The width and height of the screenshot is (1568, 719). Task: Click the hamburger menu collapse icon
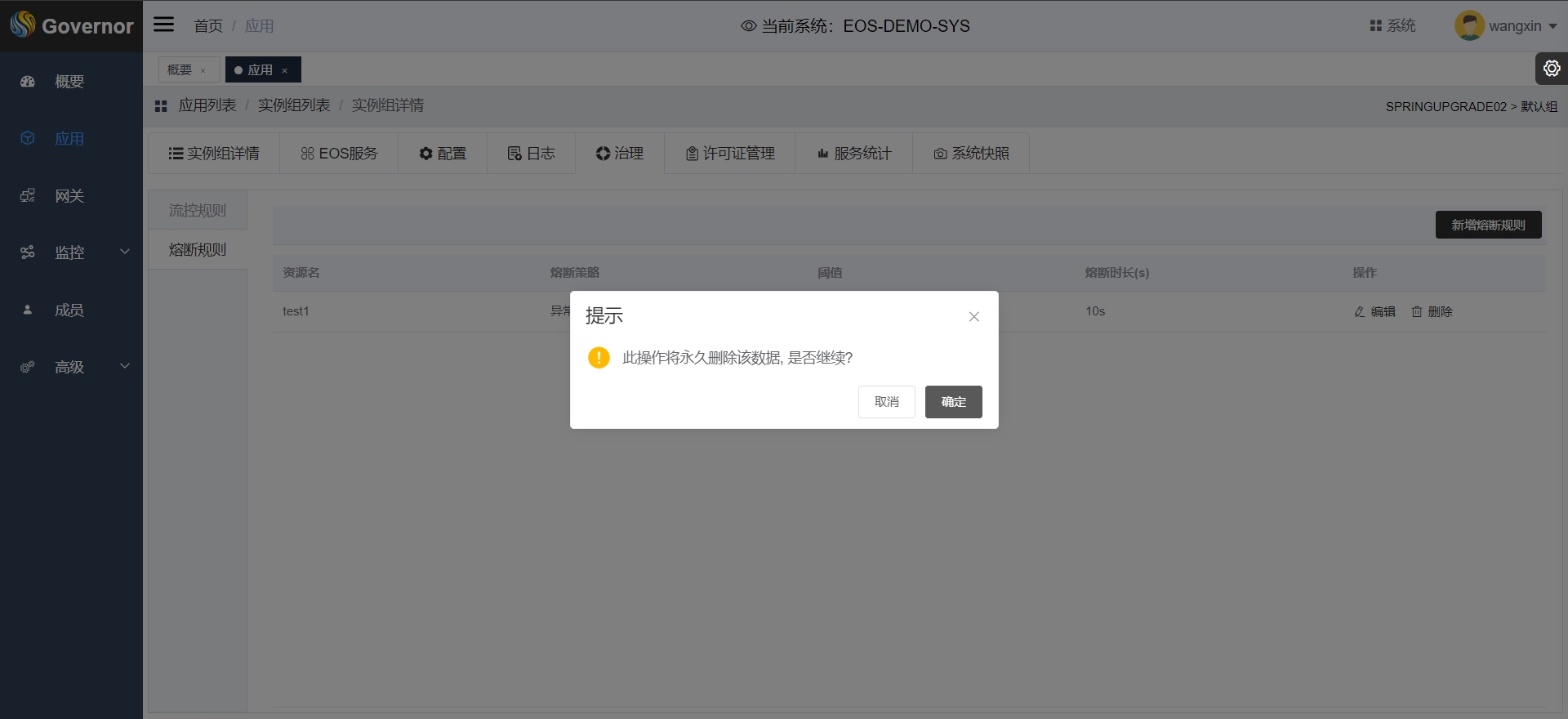pyautogui.click(x=164, y=25)
